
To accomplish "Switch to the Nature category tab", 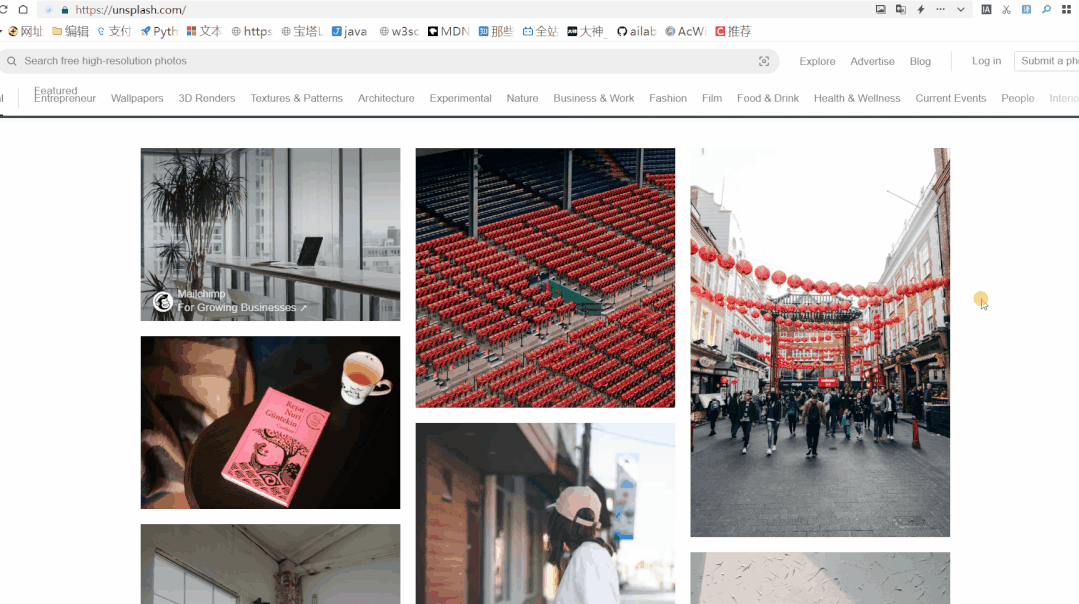I will [522, 98].
